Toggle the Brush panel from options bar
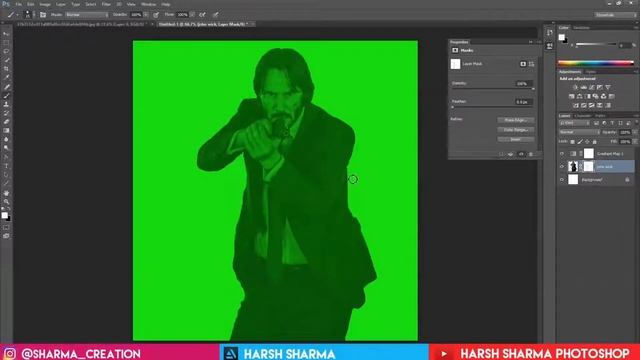 coord(43,15)
